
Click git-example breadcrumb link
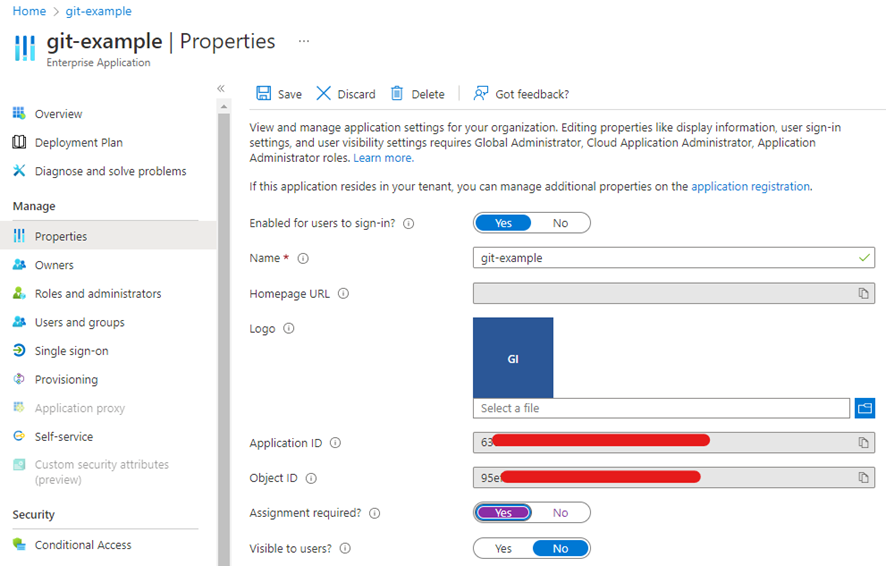tap(98, 11)
